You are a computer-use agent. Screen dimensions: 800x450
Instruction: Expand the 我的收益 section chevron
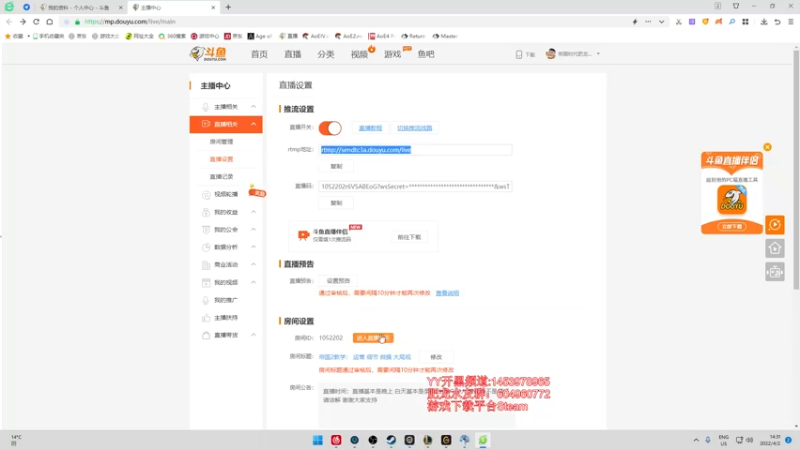point(253,212)
